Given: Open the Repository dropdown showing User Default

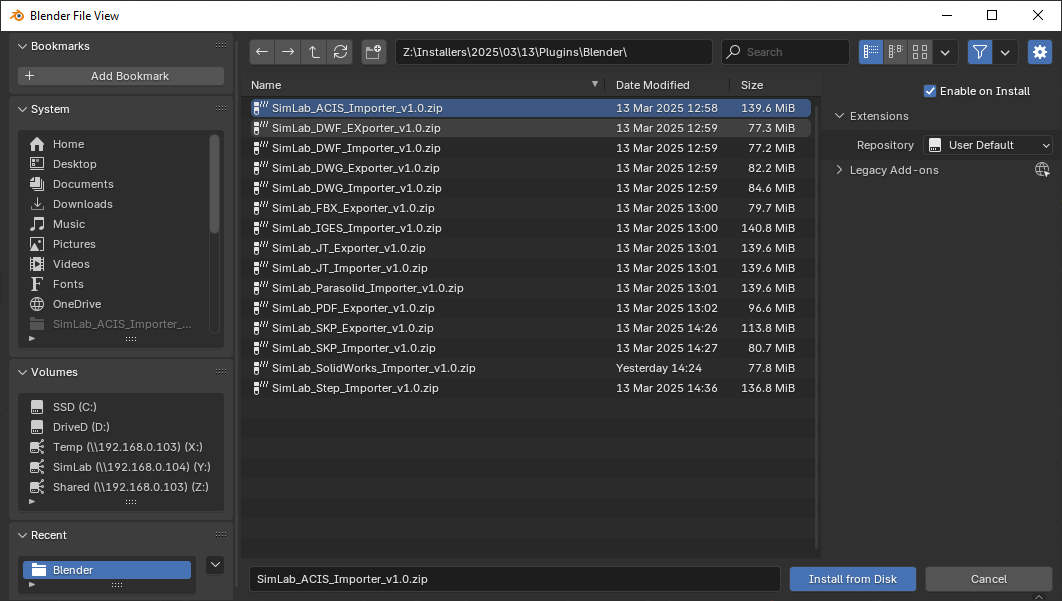Looking at the screenshot, I should point(988,144).
